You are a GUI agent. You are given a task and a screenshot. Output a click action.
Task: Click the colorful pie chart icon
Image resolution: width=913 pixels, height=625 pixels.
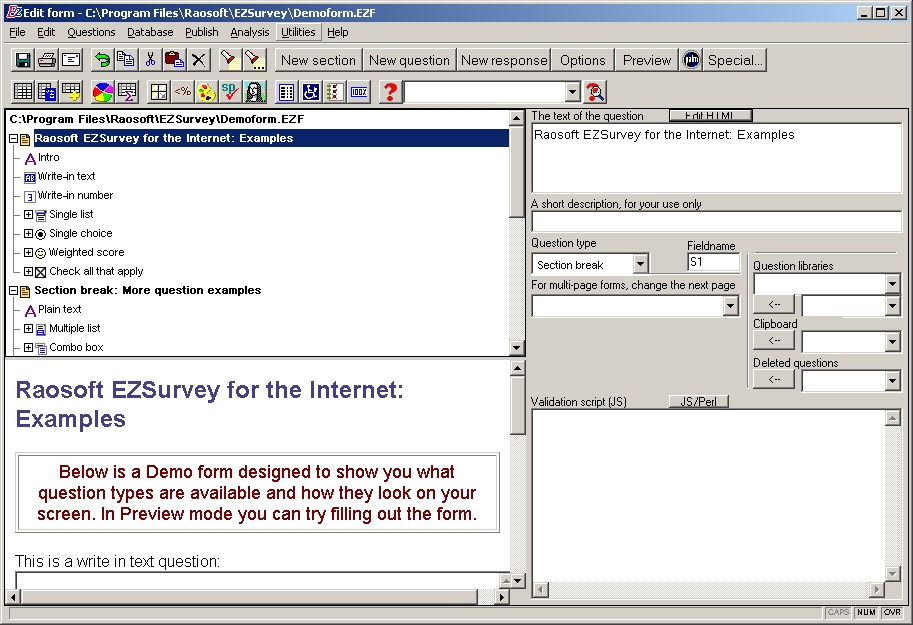click(x=102, y=91)
